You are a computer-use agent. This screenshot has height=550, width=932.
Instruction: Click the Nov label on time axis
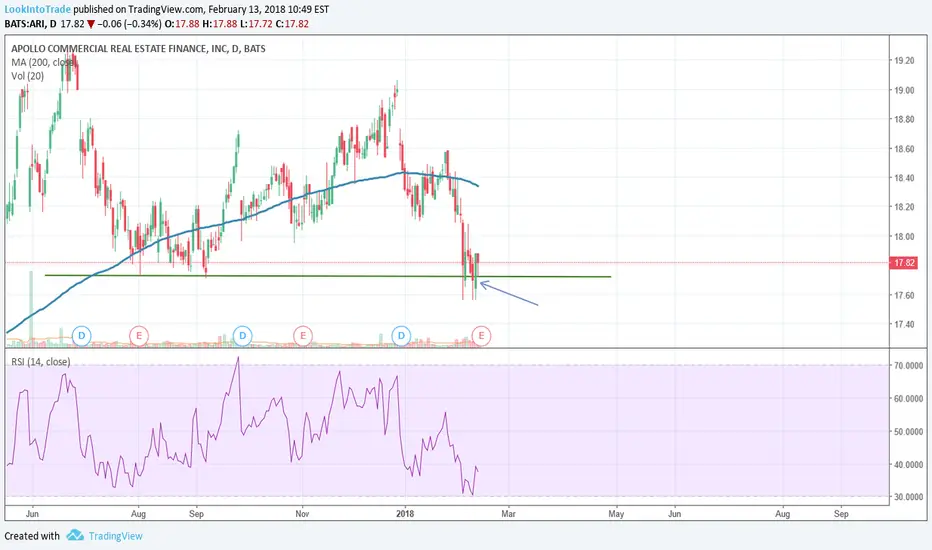302,514
